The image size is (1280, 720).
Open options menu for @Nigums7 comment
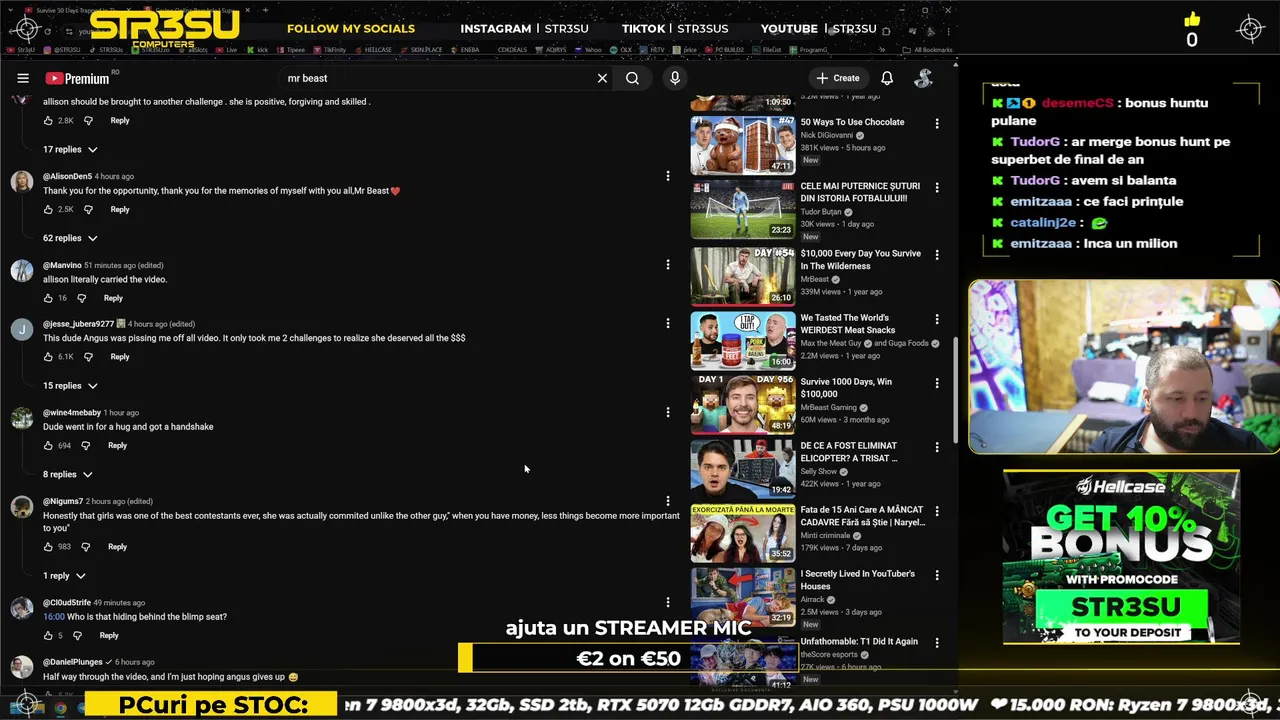pos(668,501)
